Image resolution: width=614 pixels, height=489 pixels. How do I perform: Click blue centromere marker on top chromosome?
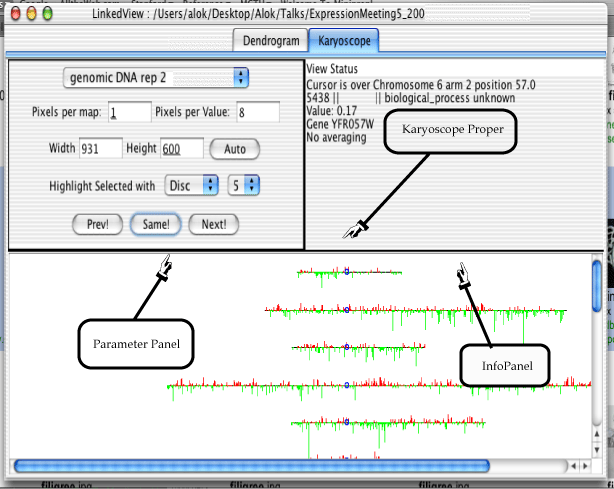[x=347, y=271]
